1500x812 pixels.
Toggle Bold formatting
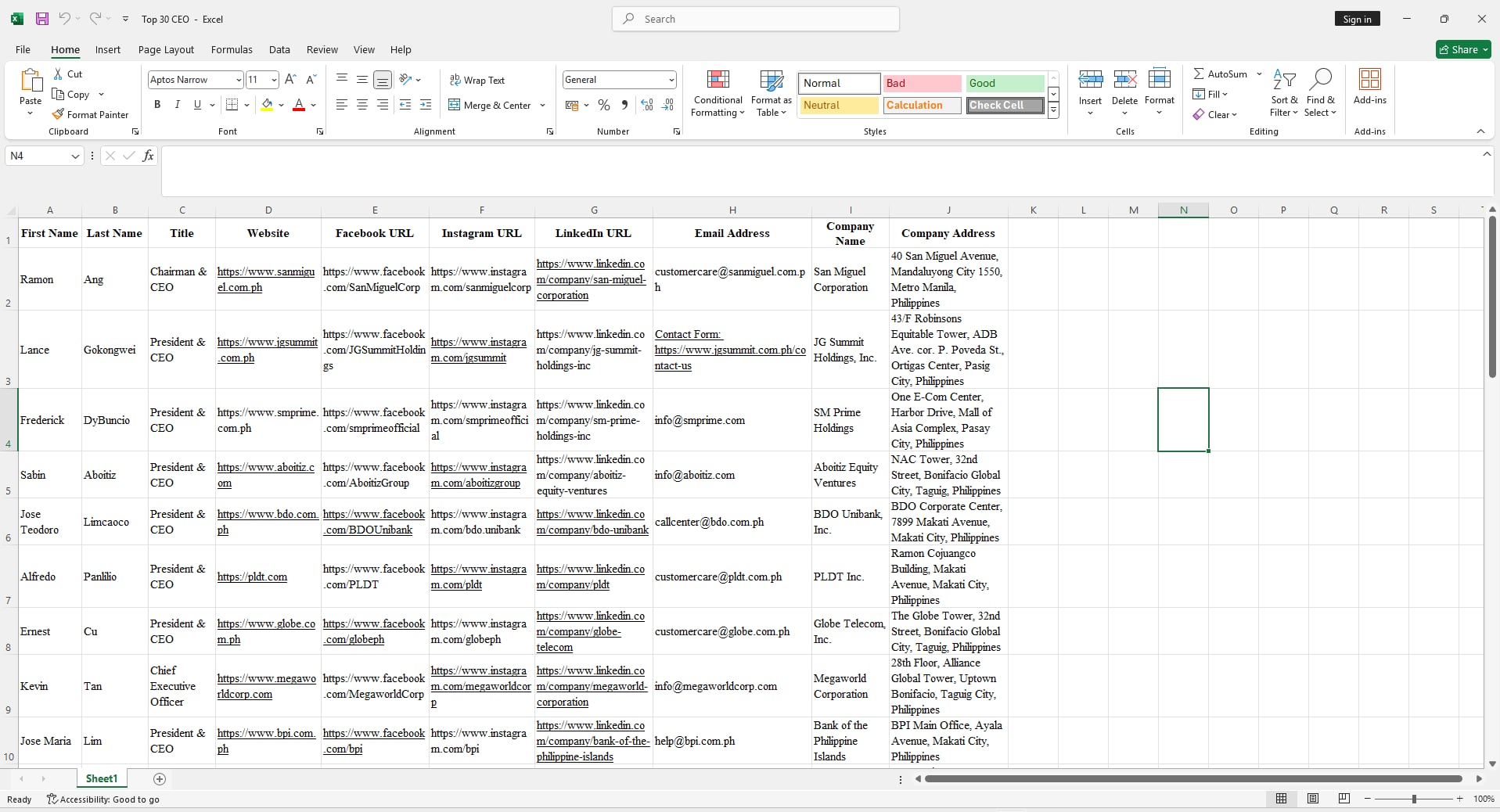[157, 105]
